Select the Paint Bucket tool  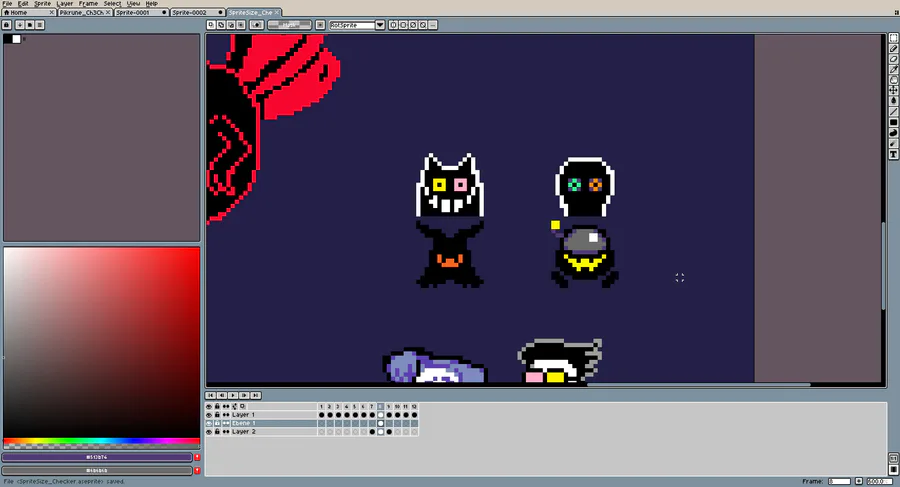coord(894,101)
